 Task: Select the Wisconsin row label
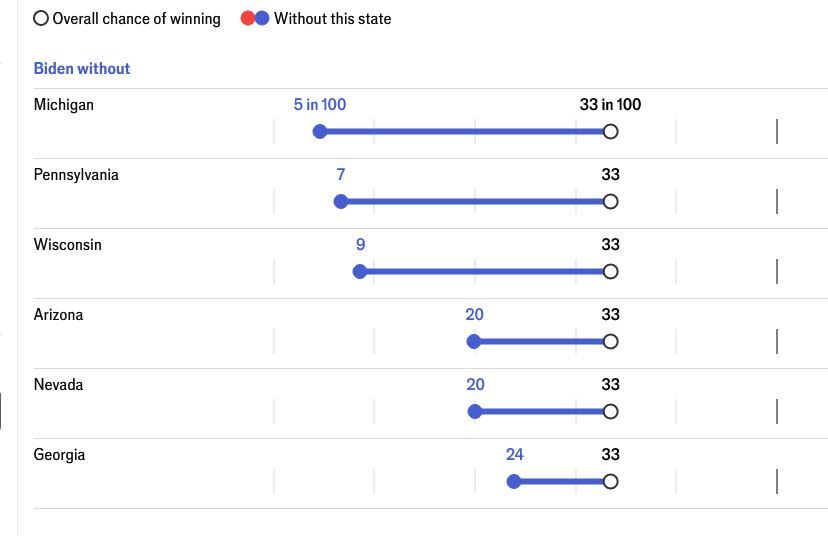pyautogui.click(x=68, y=244)
